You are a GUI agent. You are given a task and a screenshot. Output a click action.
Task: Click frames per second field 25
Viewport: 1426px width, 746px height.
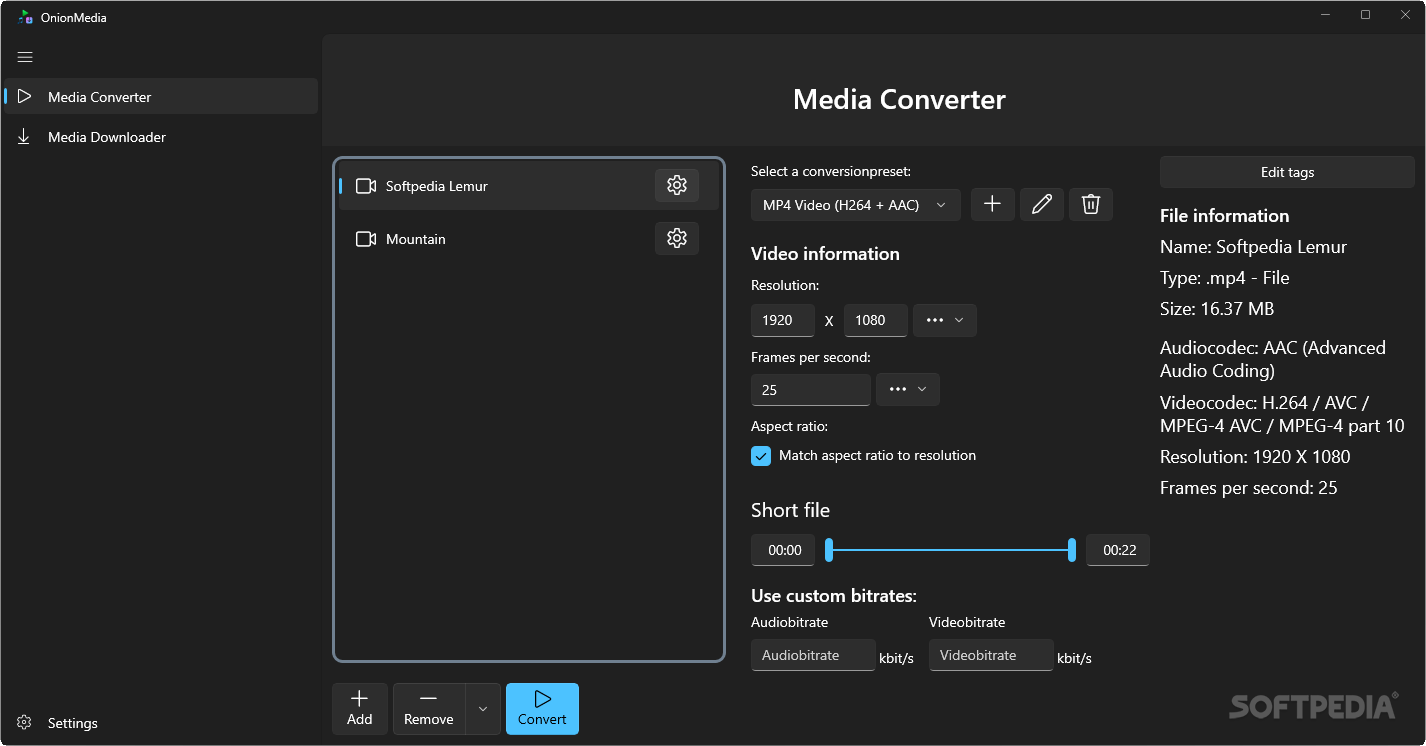point(811,390)
